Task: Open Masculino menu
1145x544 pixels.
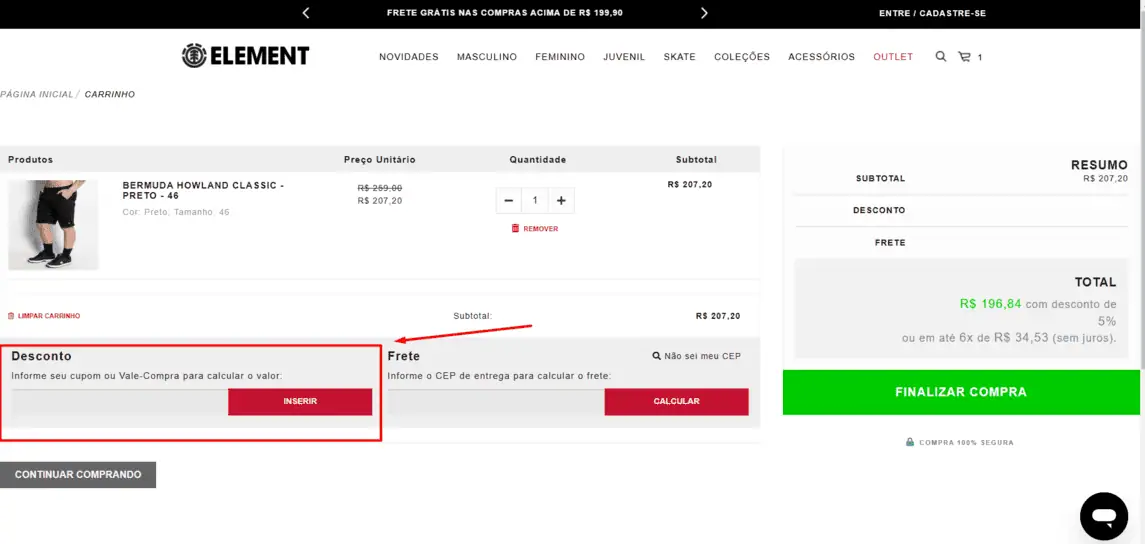Action: [487, 57]
